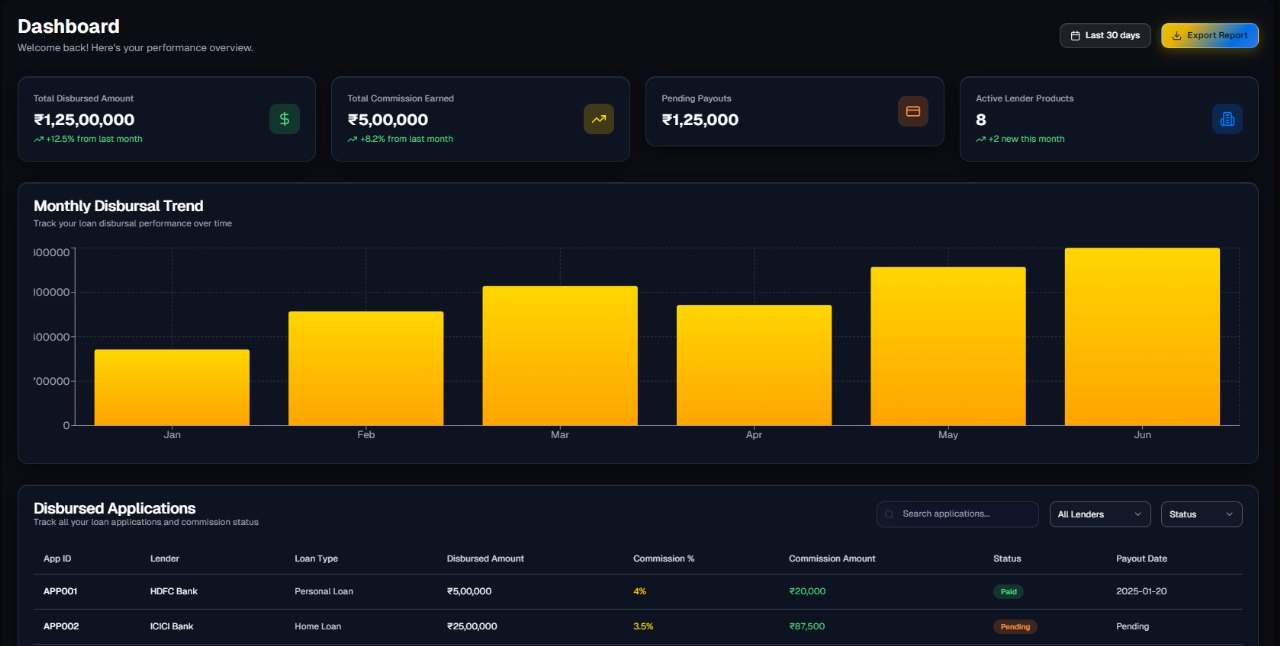Open the Last 30 days date range

tap(1105, 36)
